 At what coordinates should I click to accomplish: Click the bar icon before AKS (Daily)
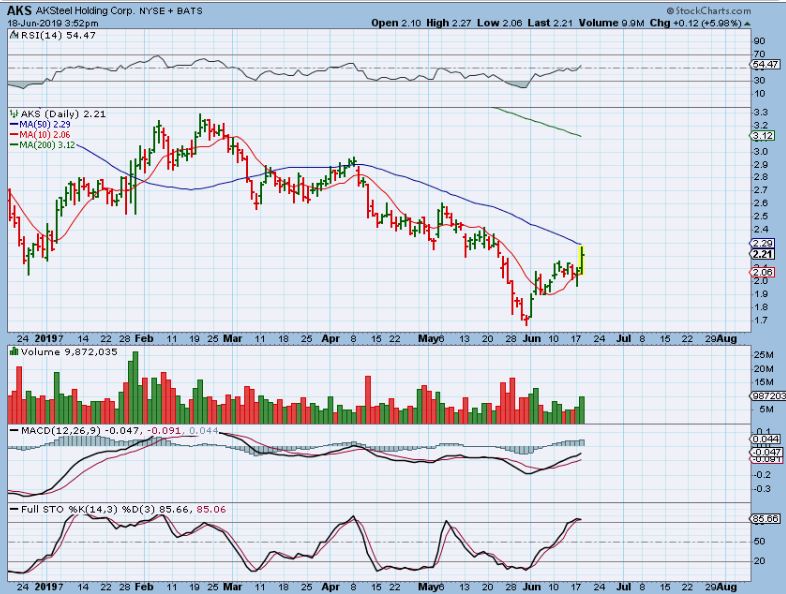pyautogui.click(x=15, y=114)
